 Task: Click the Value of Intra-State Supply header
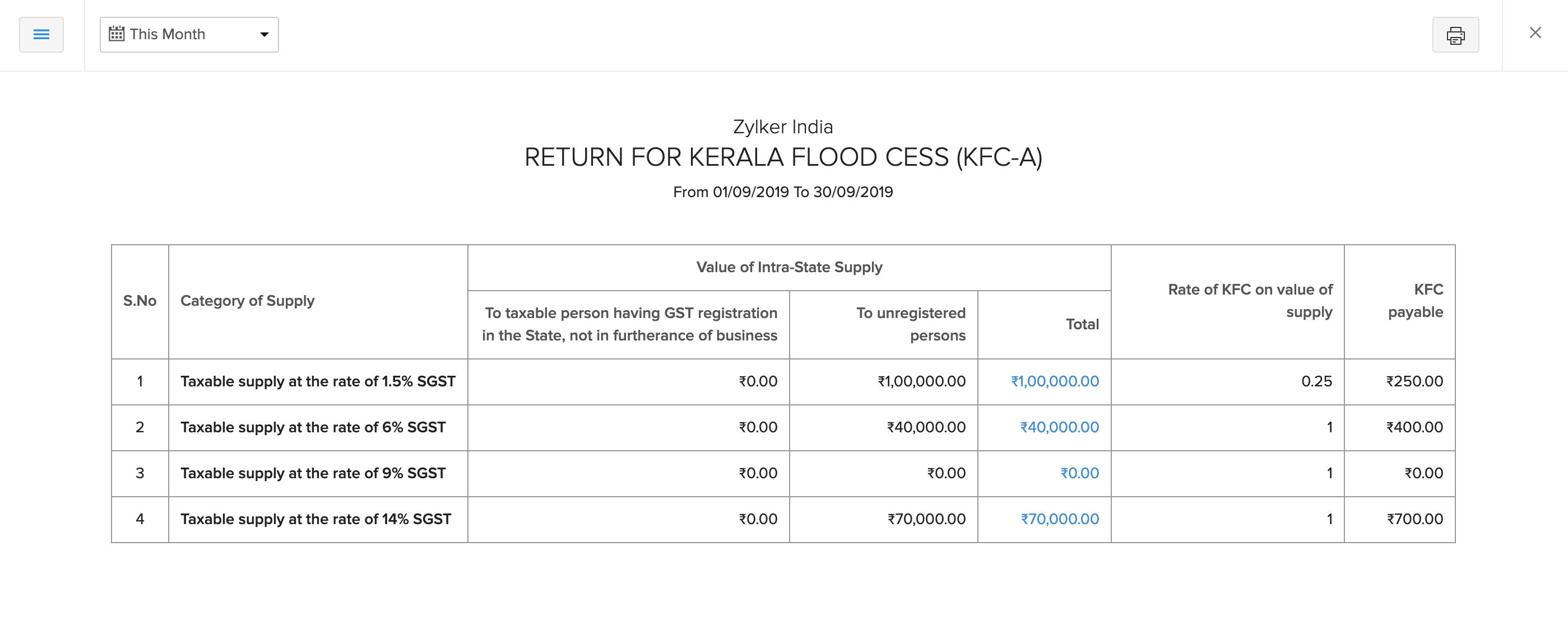click(789, 267)
